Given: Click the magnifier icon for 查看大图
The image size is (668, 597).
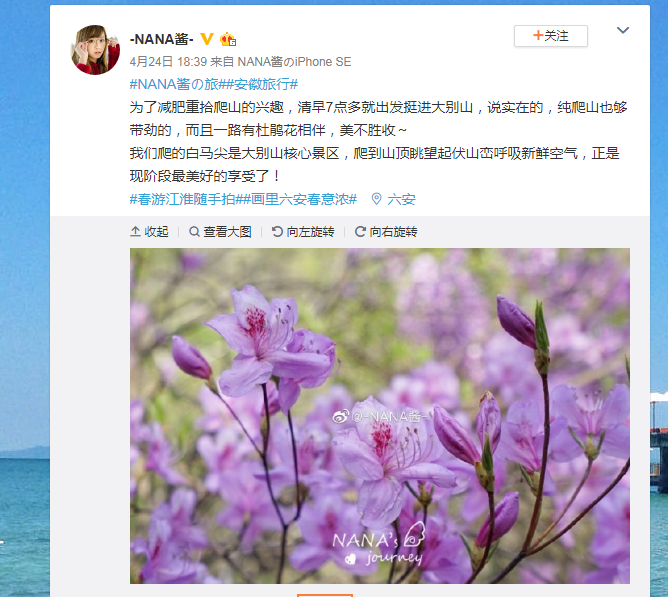Looking at the screenshot, I should (x=194, y=231).
